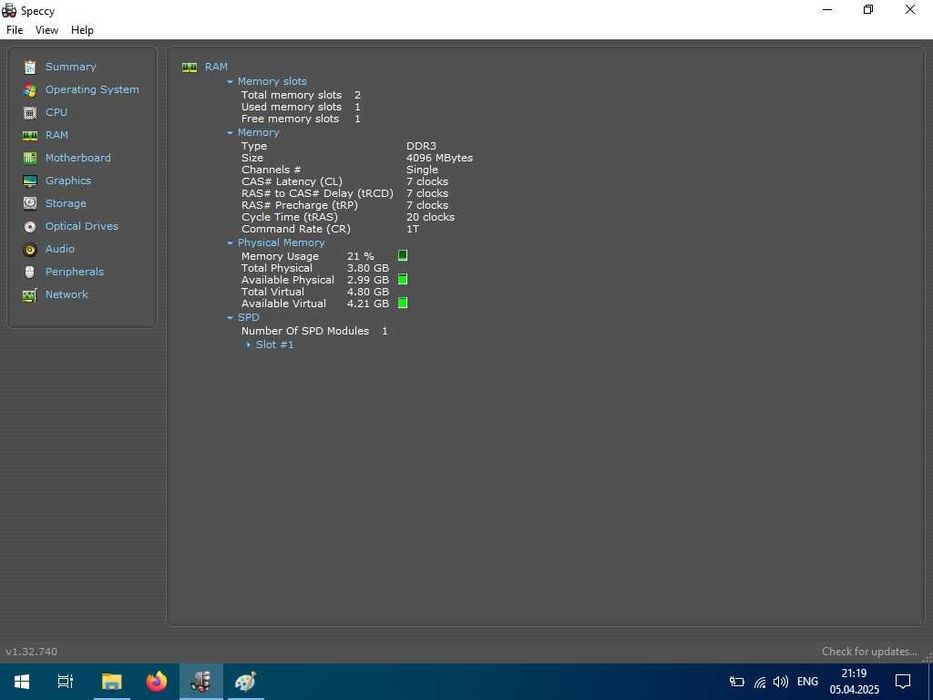This screenshot has width=933, height=700.
Task: Open the Paint app on taskbar
Action: pyautogui.click(x=245, y=682)
